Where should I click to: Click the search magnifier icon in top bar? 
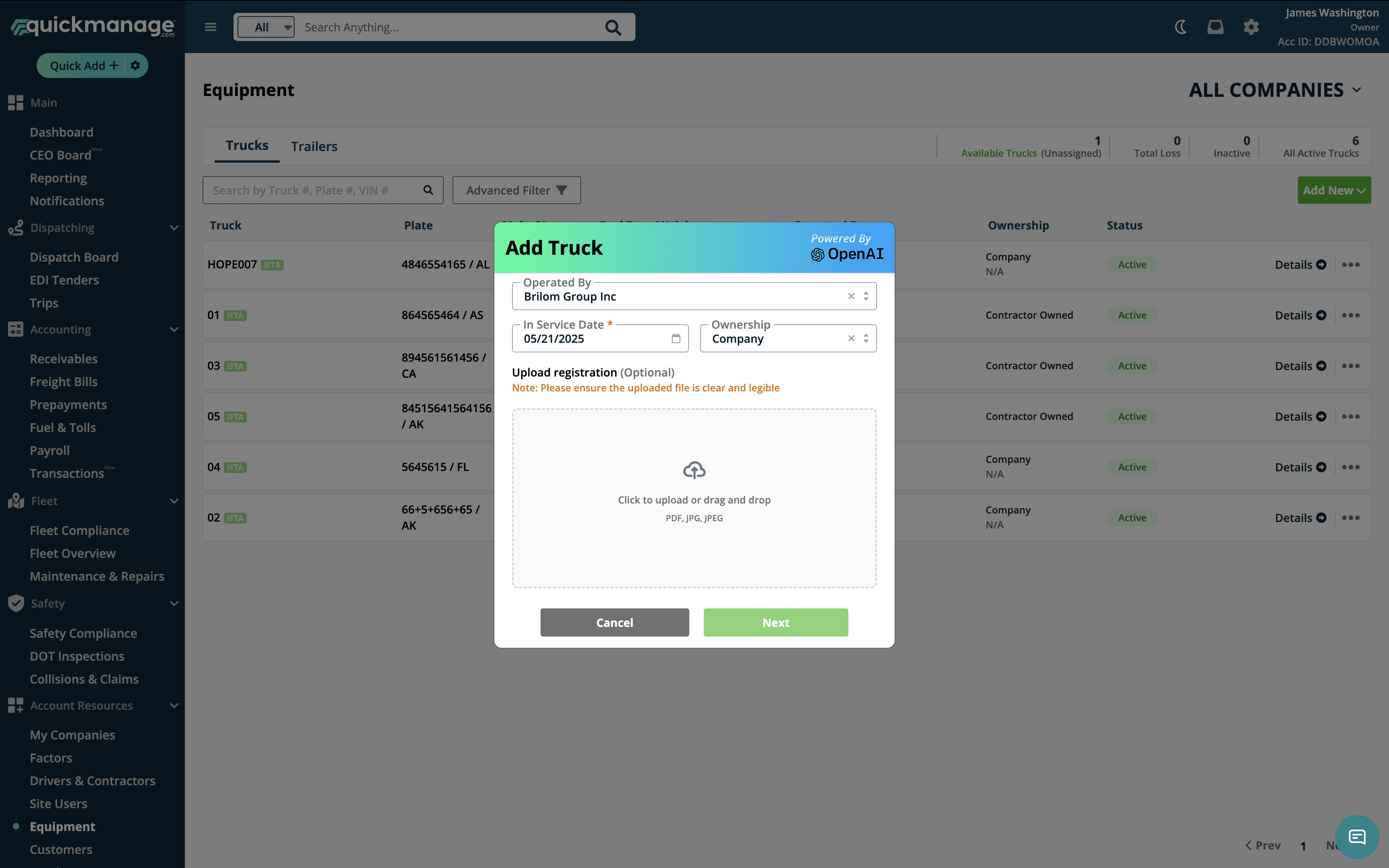tap(613, 28)
